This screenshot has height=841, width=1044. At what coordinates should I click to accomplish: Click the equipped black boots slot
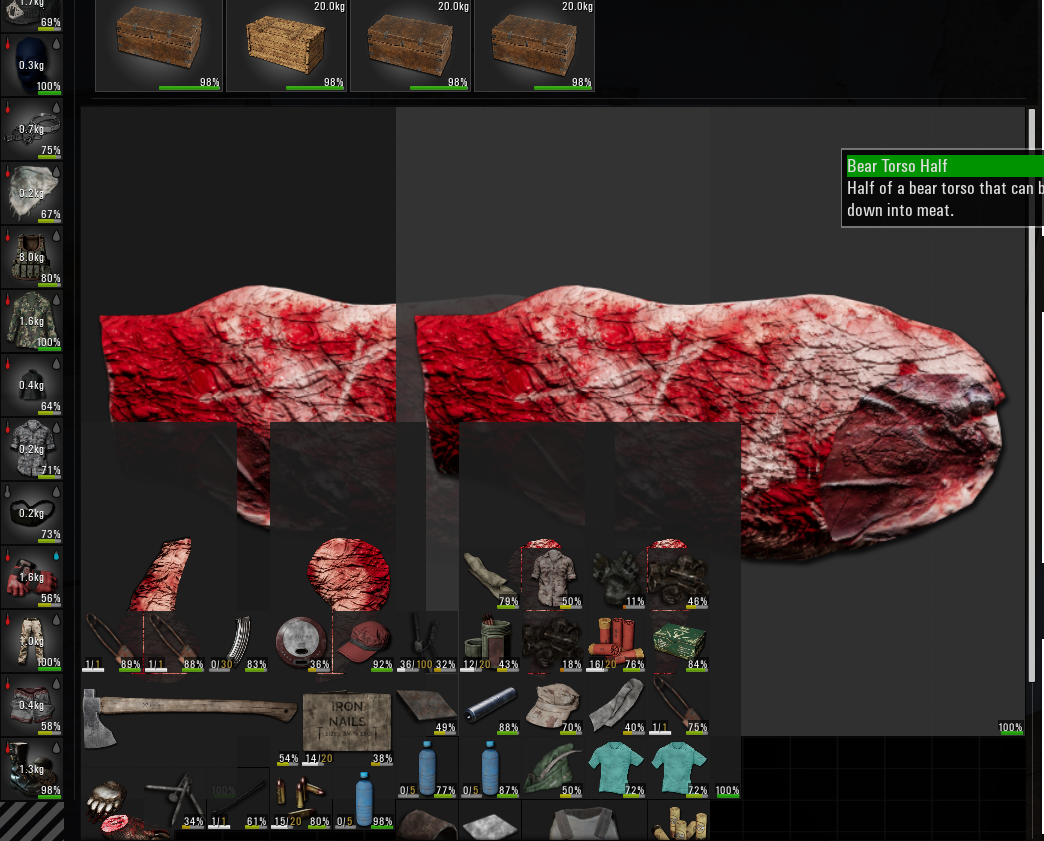click(32, 768)
